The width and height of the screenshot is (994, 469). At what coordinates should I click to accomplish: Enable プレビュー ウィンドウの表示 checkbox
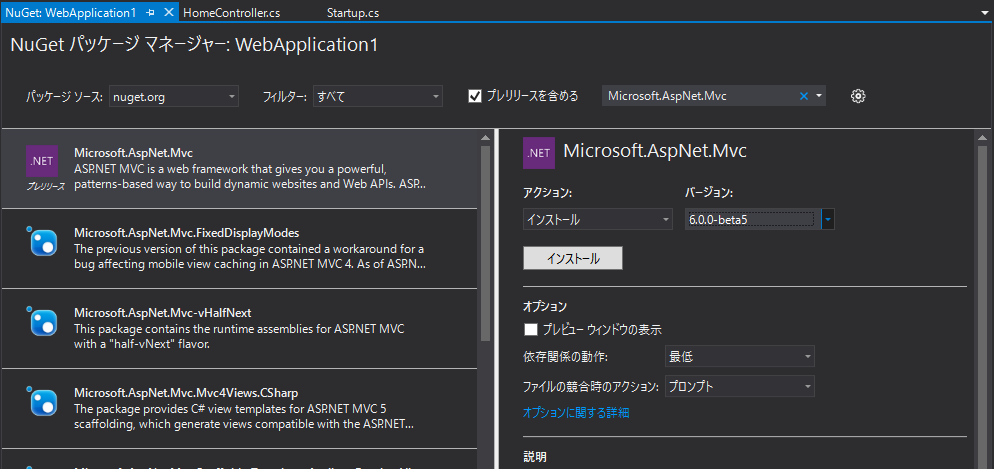tap(531, 330)
